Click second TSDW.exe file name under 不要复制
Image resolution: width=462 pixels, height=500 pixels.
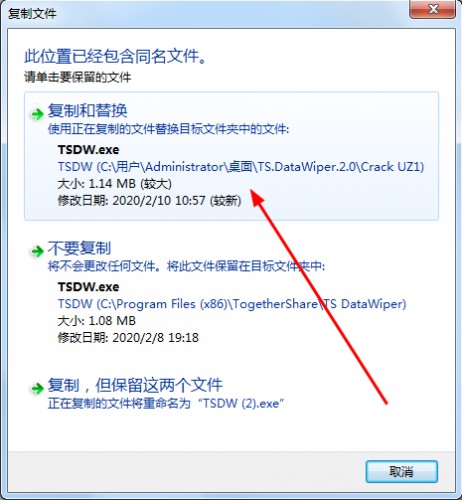88,287
